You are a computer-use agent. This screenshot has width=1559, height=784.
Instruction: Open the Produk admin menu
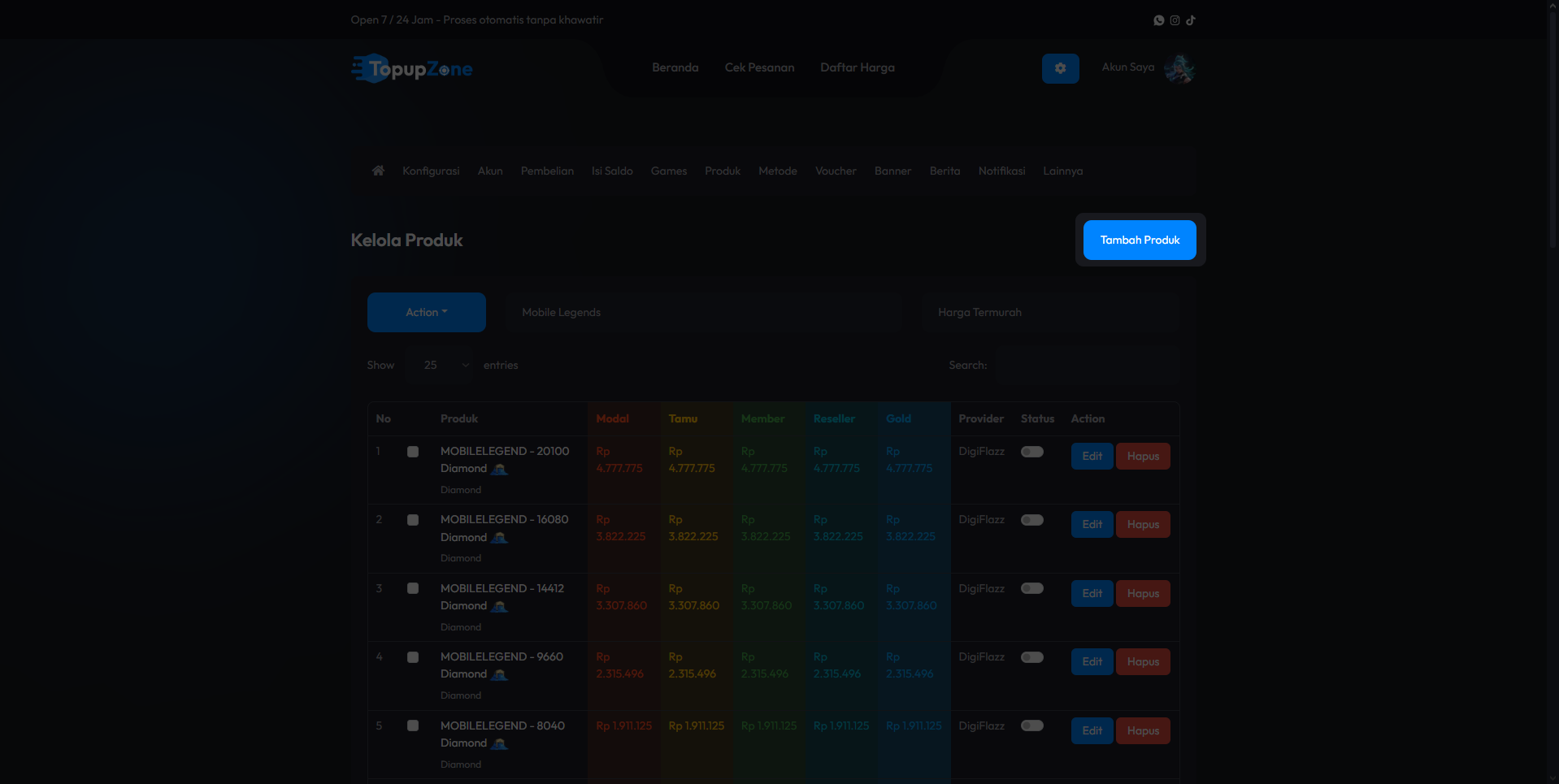coord(723,171)
